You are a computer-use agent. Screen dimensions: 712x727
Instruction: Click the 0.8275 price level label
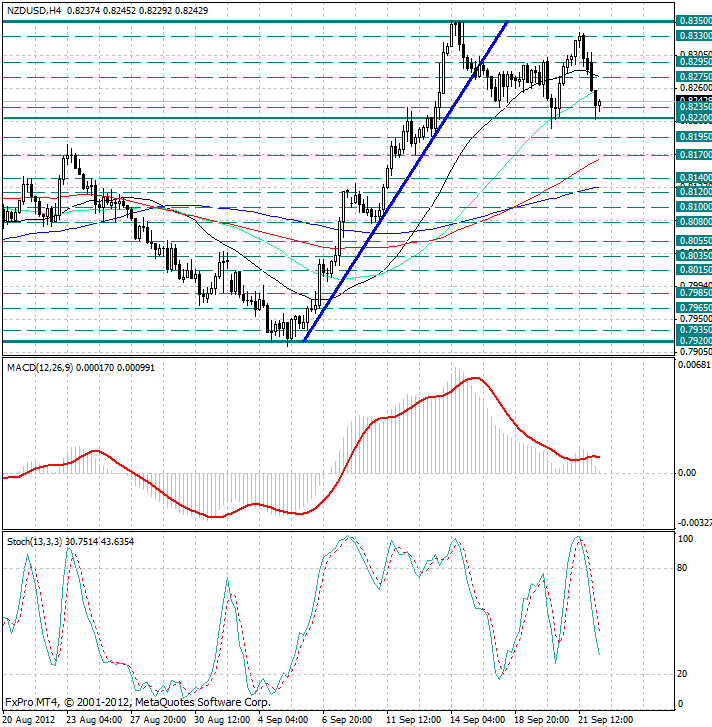click(694, 77)
